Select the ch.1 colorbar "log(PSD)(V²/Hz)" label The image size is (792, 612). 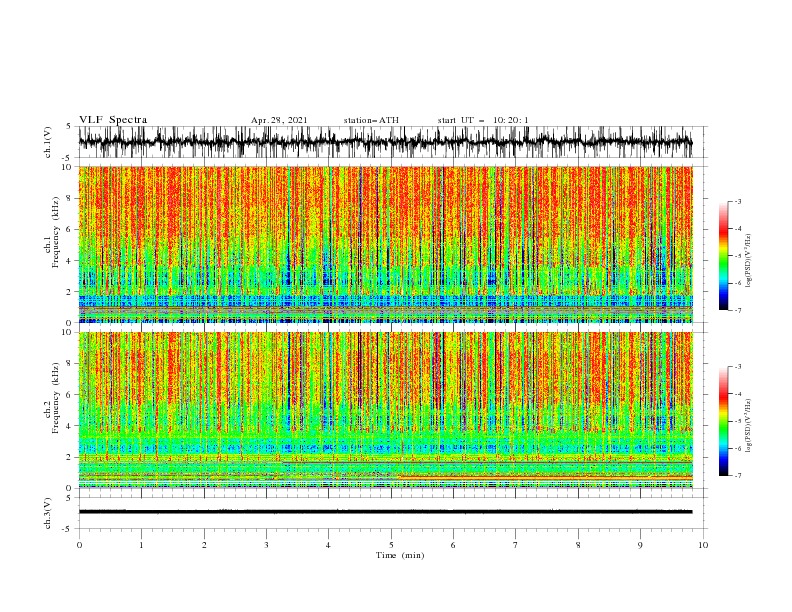[x=748, y=261]
